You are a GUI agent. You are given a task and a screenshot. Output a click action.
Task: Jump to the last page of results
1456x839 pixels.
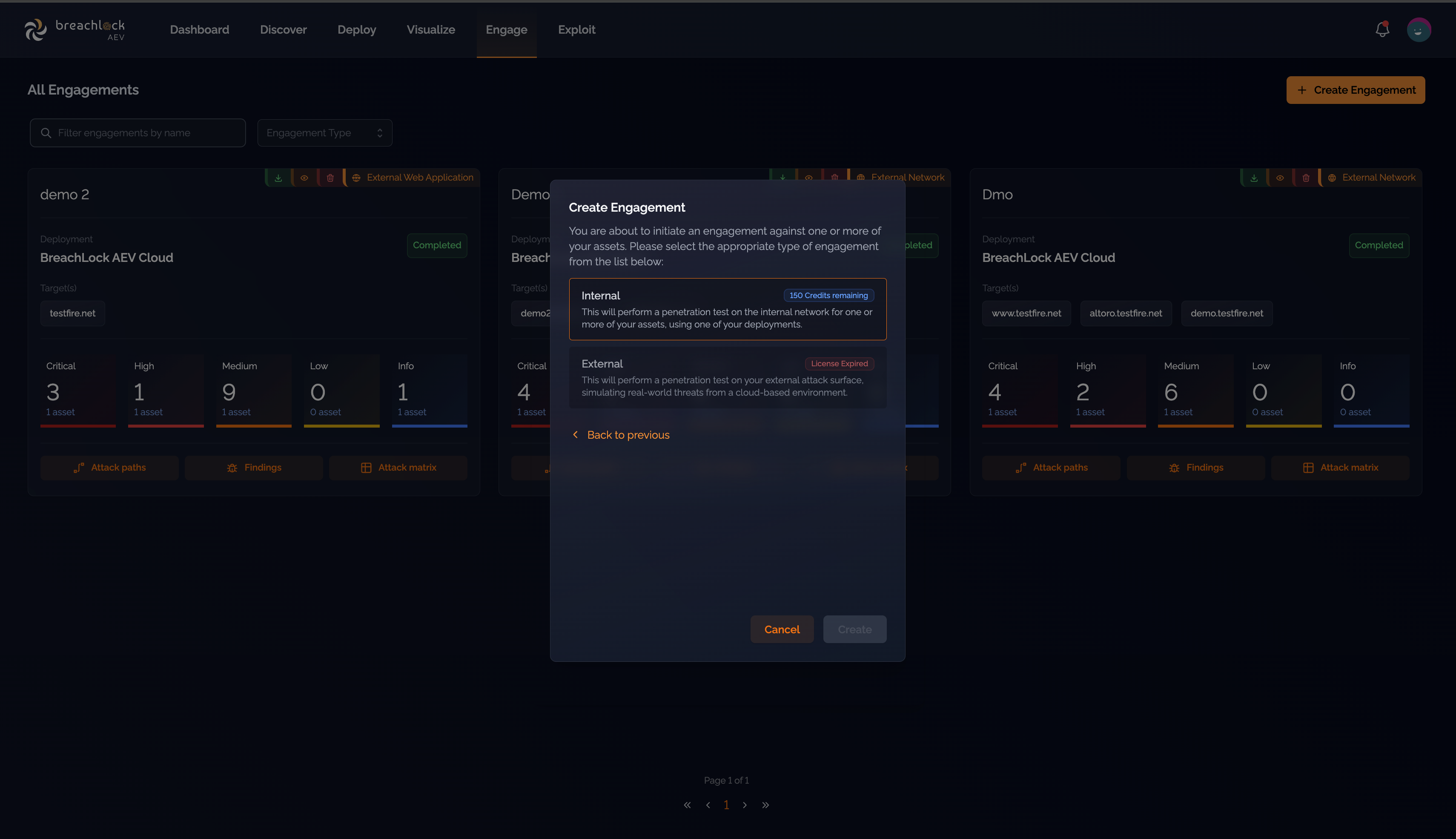coord(765,805)
